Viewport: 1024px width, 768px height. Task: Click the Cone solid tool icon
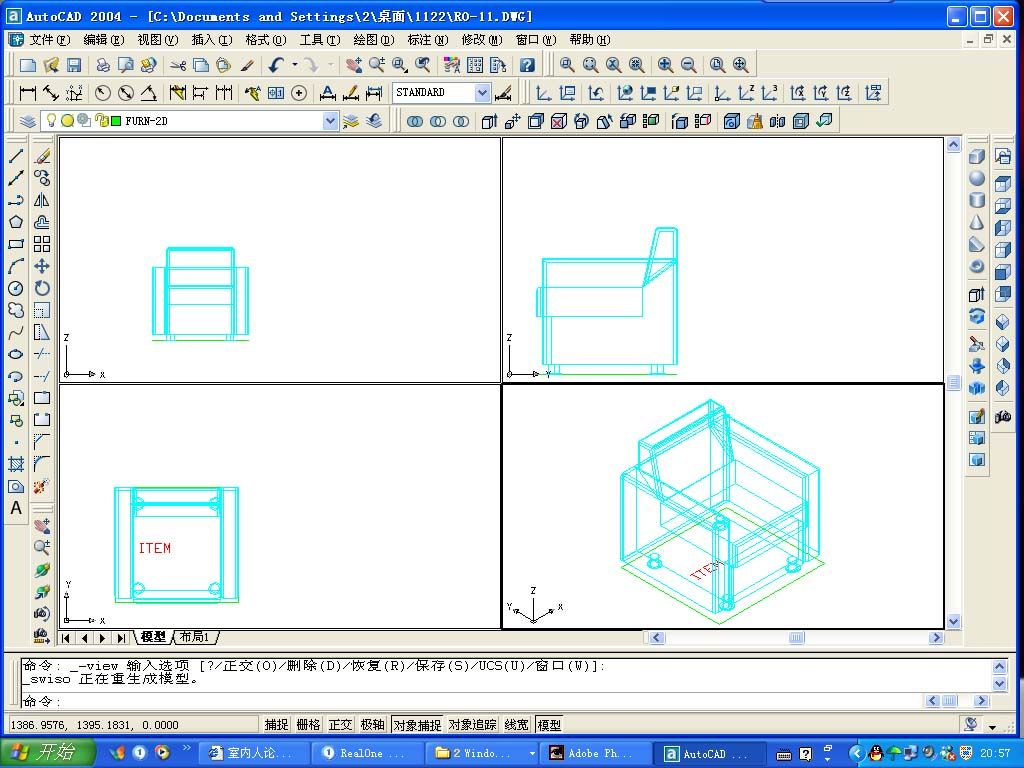click(x=976, y=222)
